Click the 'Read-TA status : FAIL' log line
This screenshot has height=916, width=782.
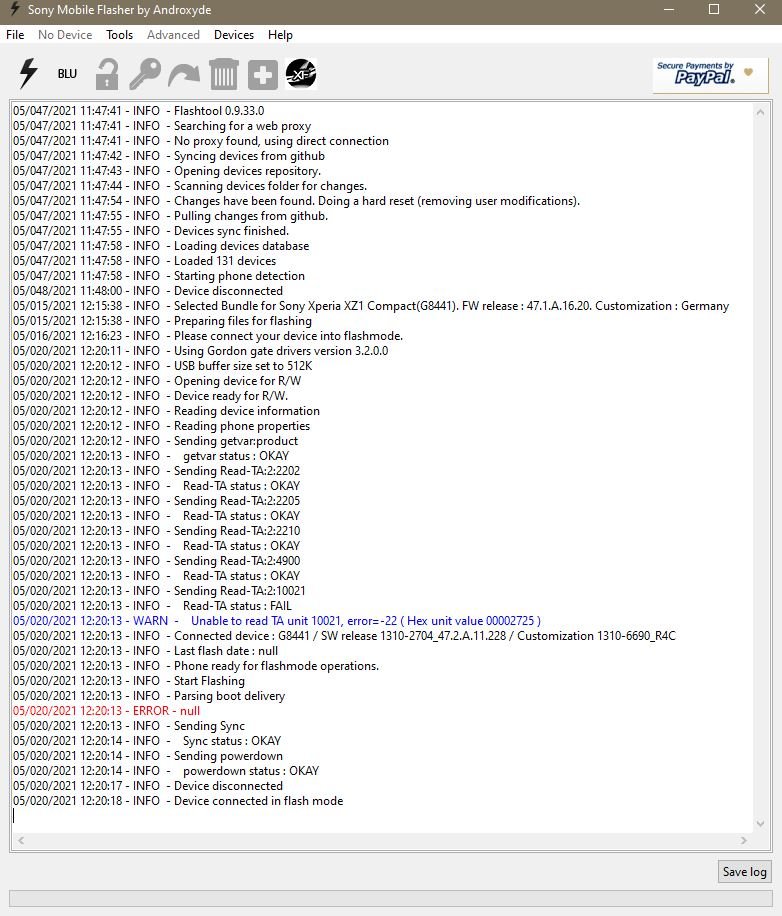(x=152, y=606)
